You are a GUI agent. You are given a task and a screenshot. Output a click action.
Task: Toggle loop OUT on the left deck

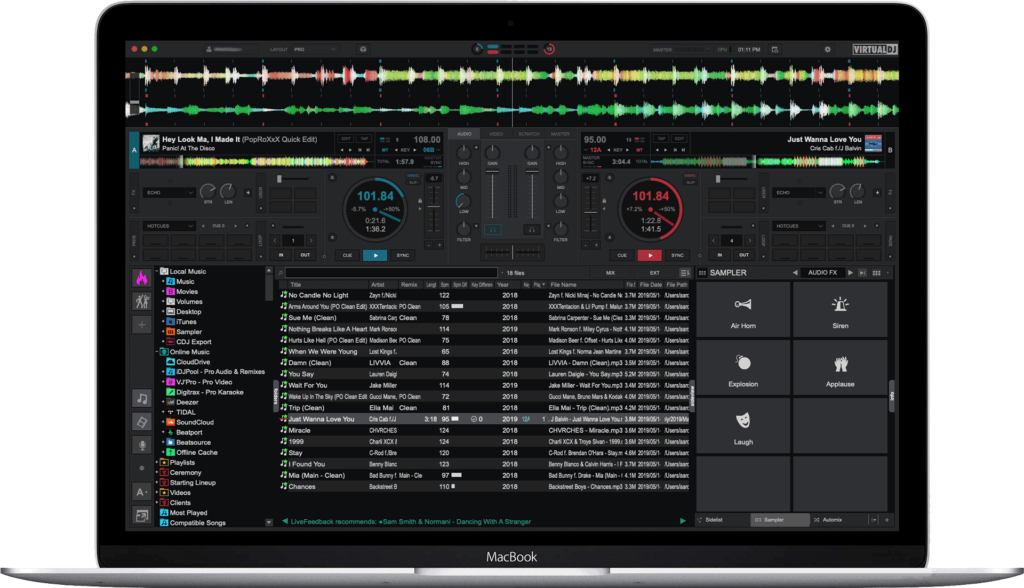[305, 255]
